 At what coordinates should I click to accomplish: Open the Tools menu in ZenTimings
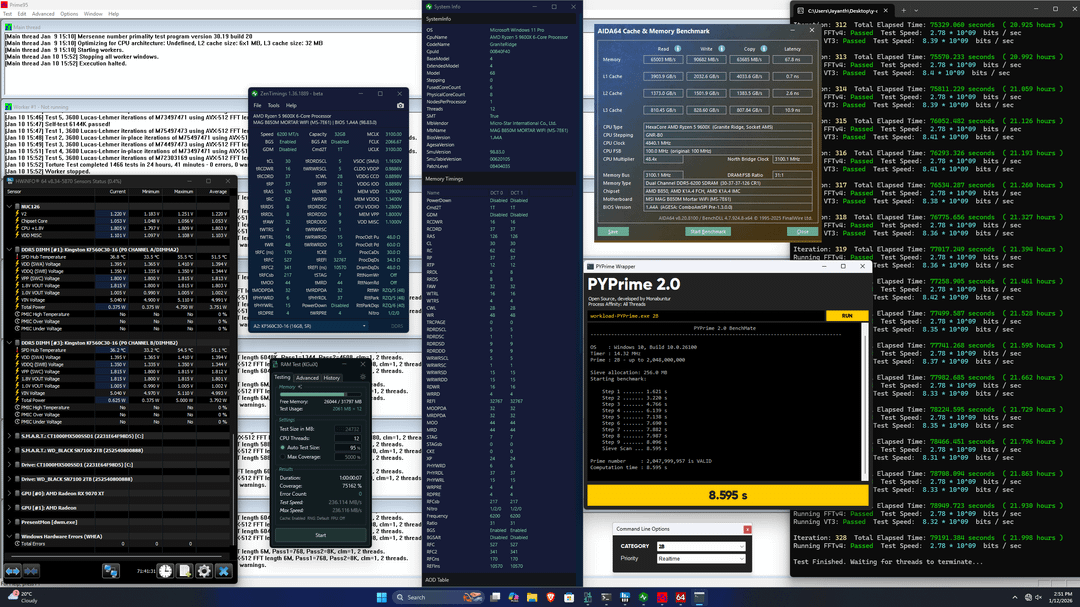tap(273, 105)
